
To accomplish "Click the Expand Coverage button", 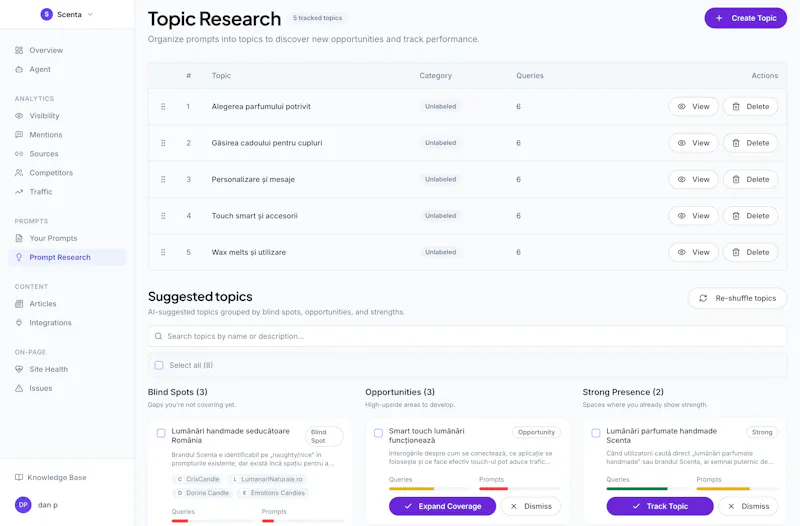I will [x=442, y=506].
